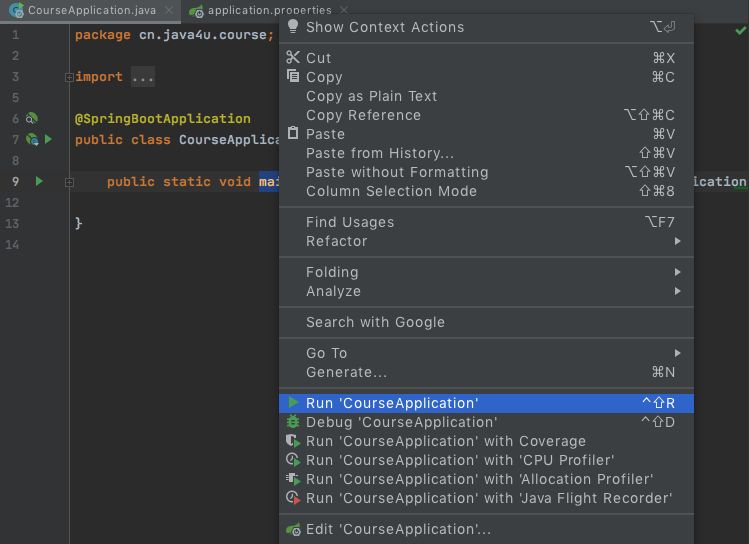Run with 'Java Flight Recorder' option
749x544 pixels.
[488, 498]
